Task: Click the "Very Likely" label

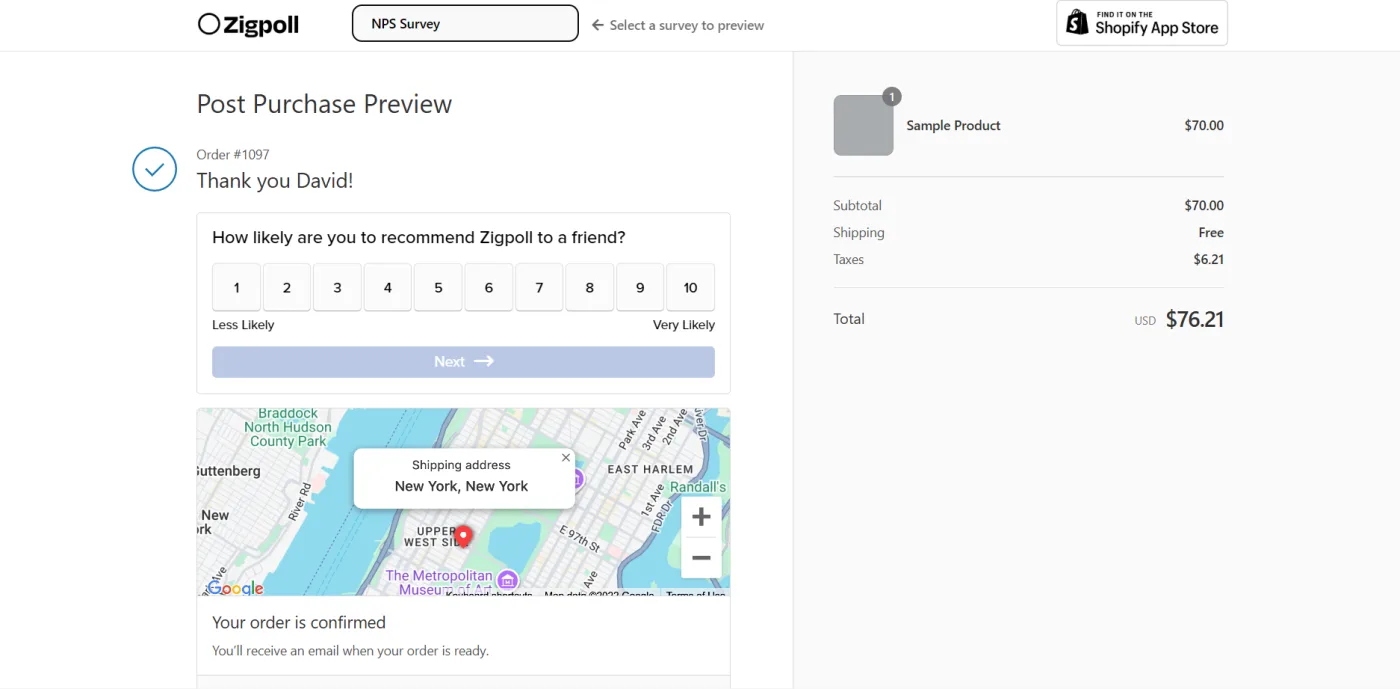Action: (684, 325)
